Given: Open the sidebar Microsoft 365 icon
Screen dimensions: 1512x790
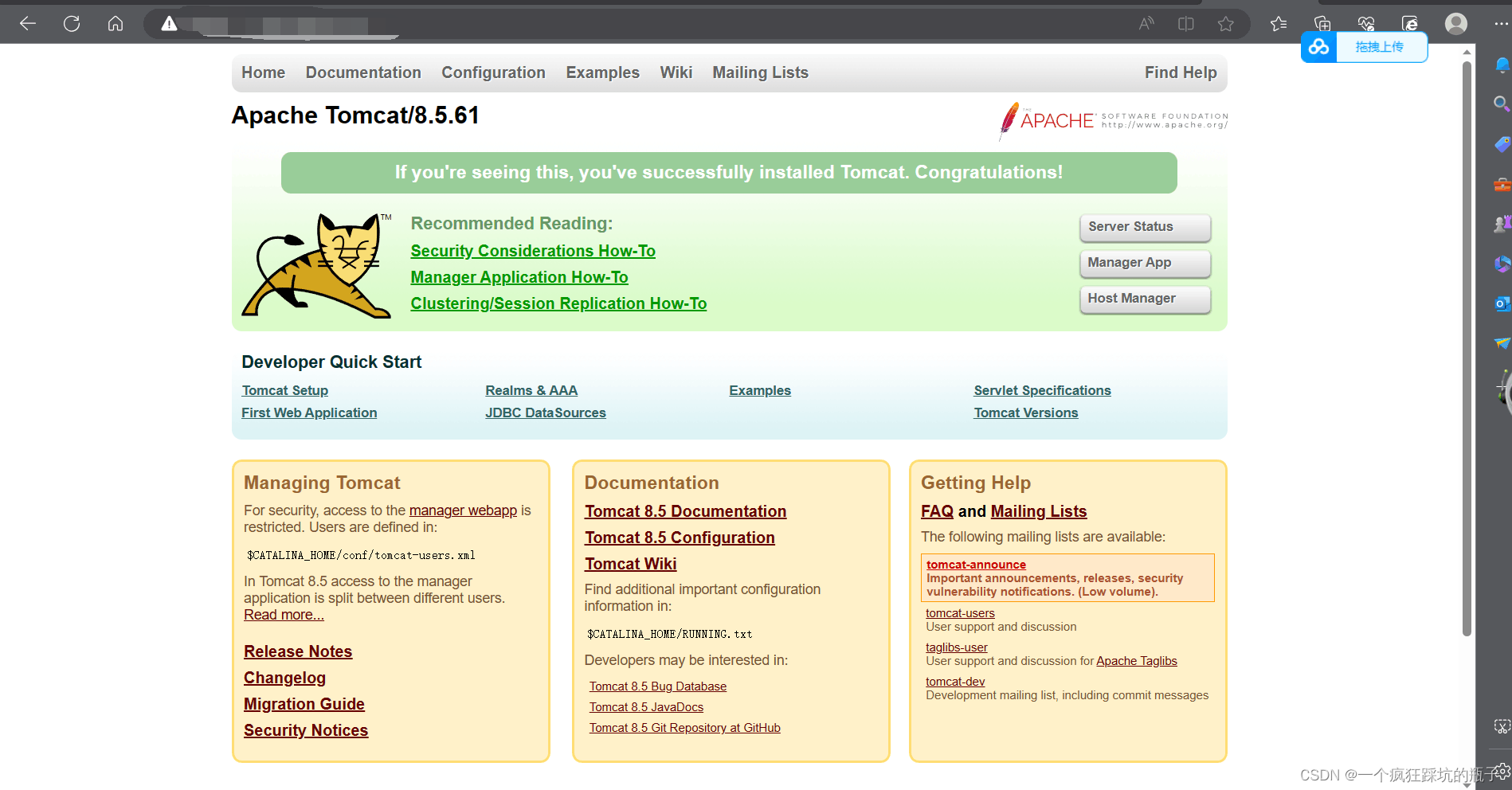Looking at the screenshot, I should tap(1502, 264).
